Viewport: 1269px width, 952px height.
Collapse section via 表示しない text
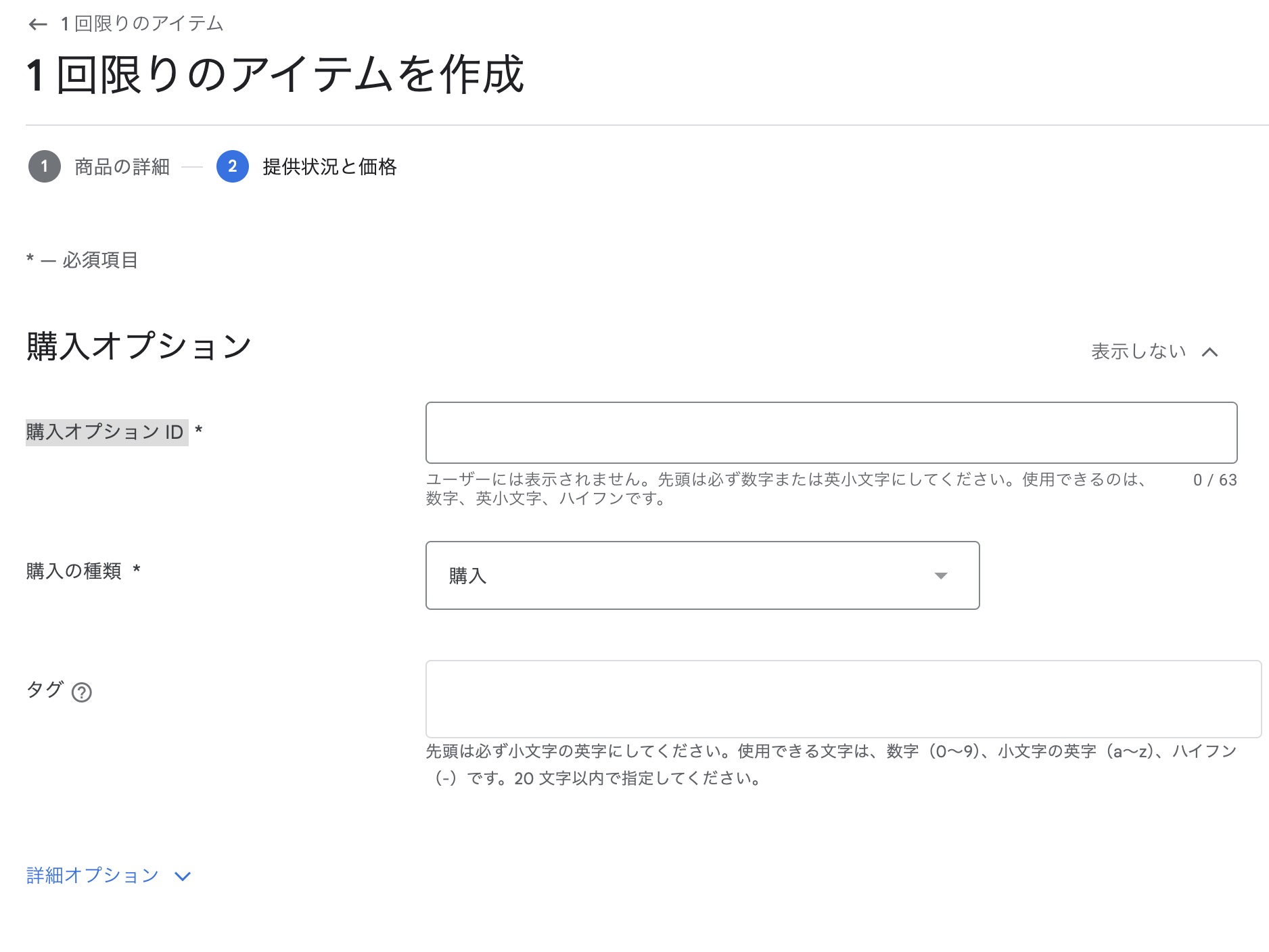(x=1138, y=352)
